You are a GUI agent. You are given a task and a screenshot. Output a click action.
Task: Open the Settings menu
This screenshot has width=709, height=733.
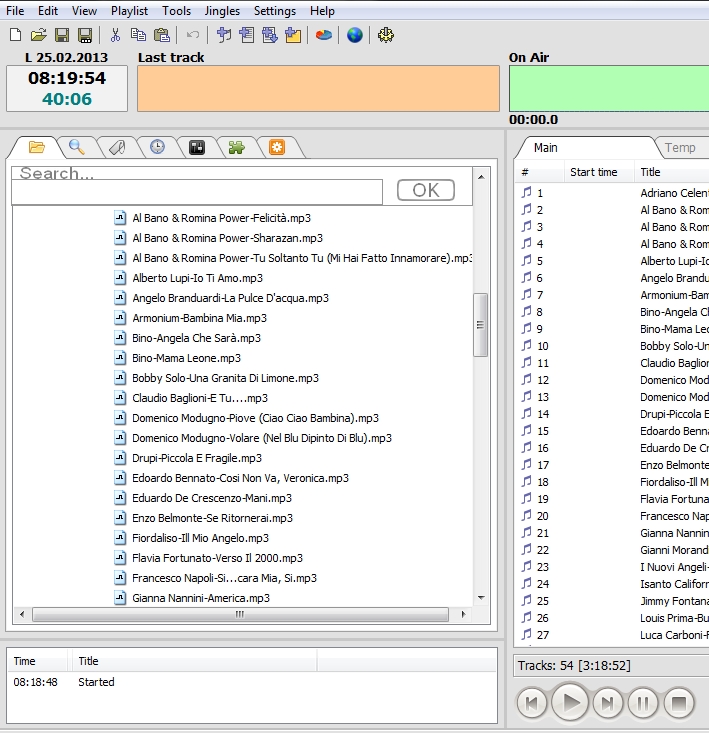tap(274, 11)
